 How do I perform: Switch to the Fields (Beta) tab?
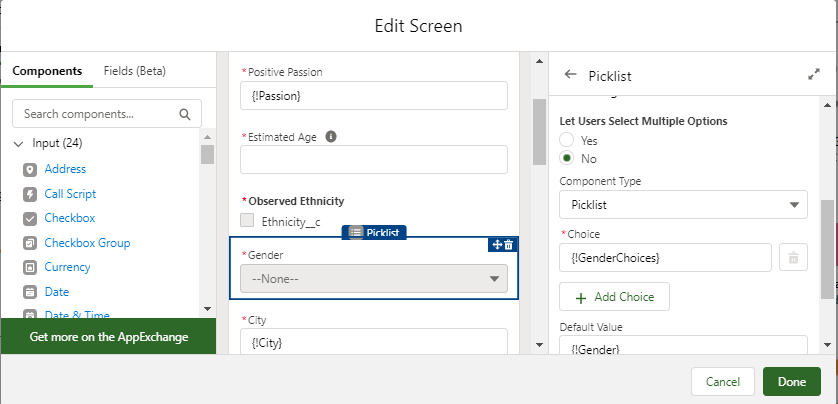[x=135, y=71]
